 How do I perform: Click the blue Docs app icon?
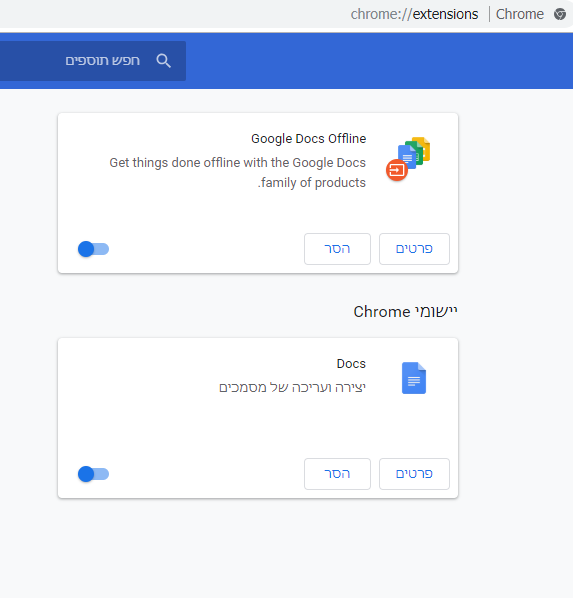tap(414, 378)
